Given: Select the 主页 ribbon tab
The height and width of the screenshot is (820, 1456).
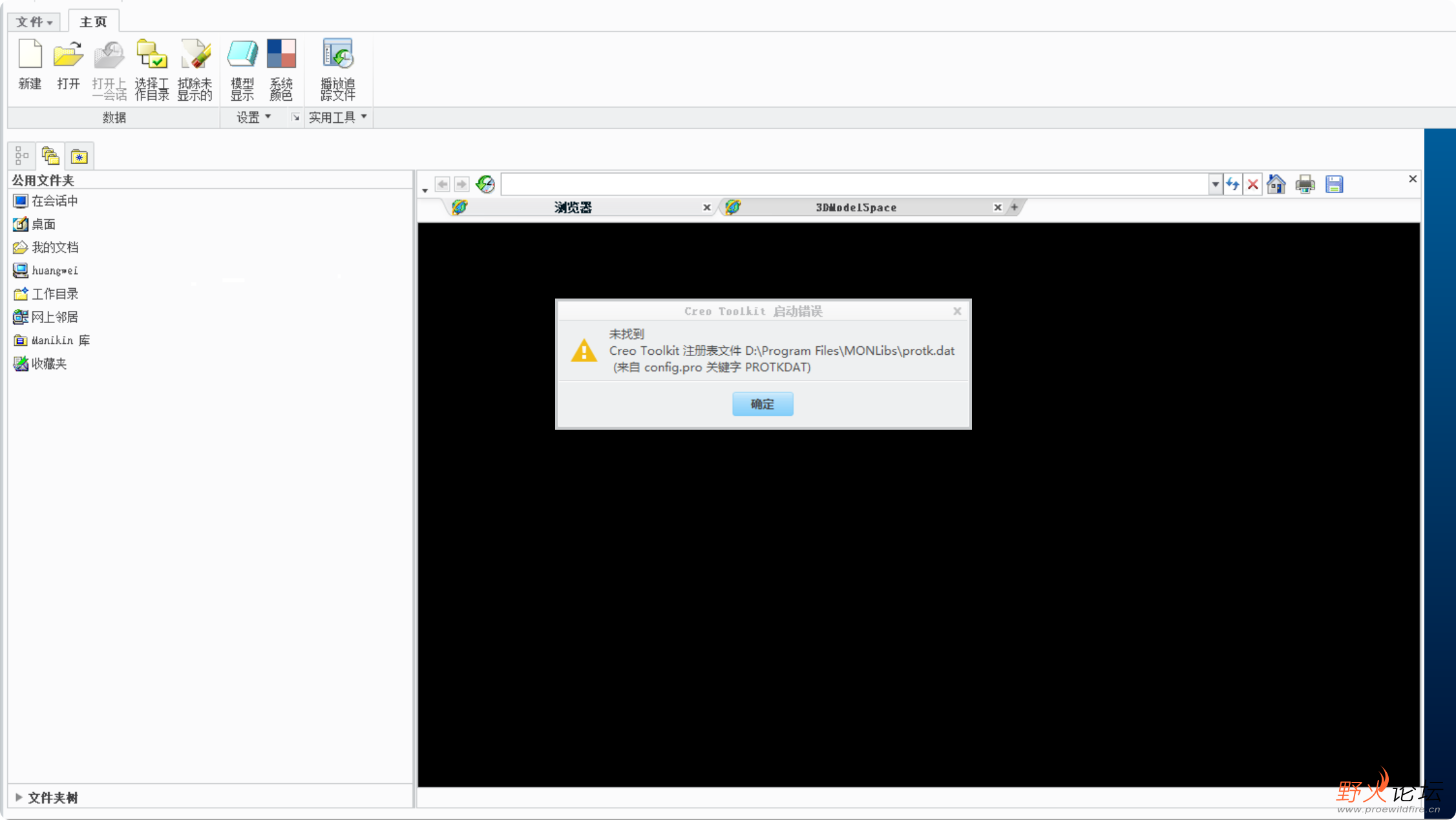Looking at the screenshot, I should point(93,22).
